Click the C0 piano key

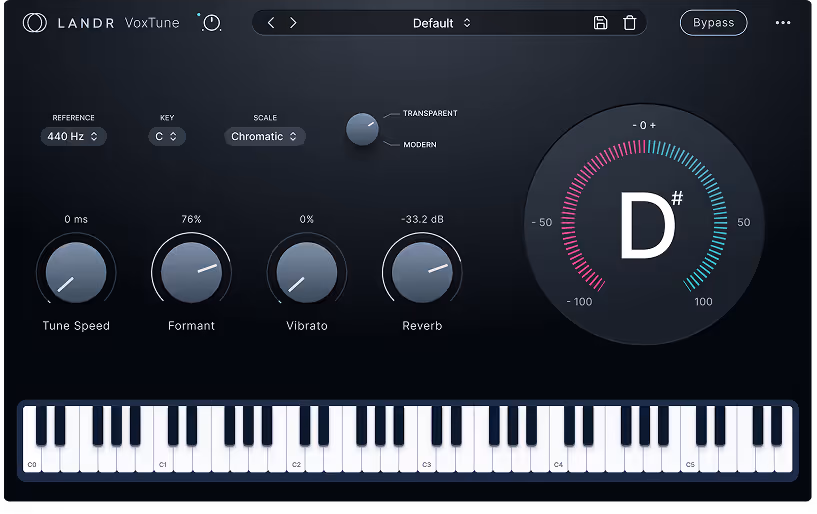32,459
